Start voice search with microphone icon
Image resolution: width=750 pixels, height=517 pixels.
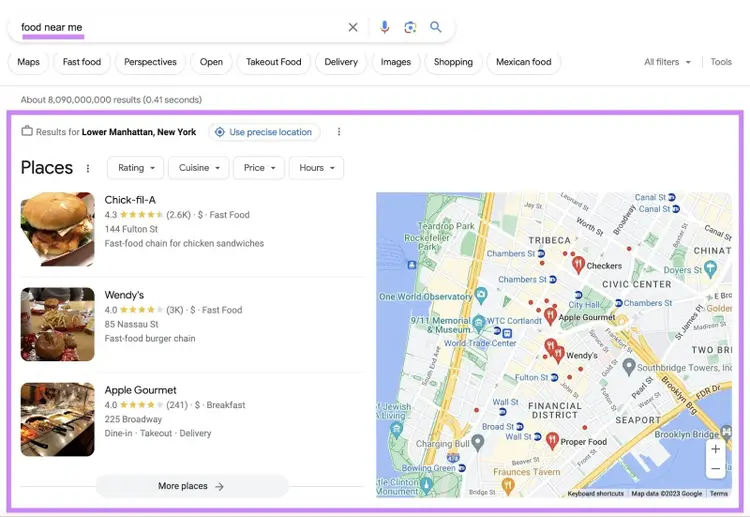pyautogui.click(x=384, y=27)
